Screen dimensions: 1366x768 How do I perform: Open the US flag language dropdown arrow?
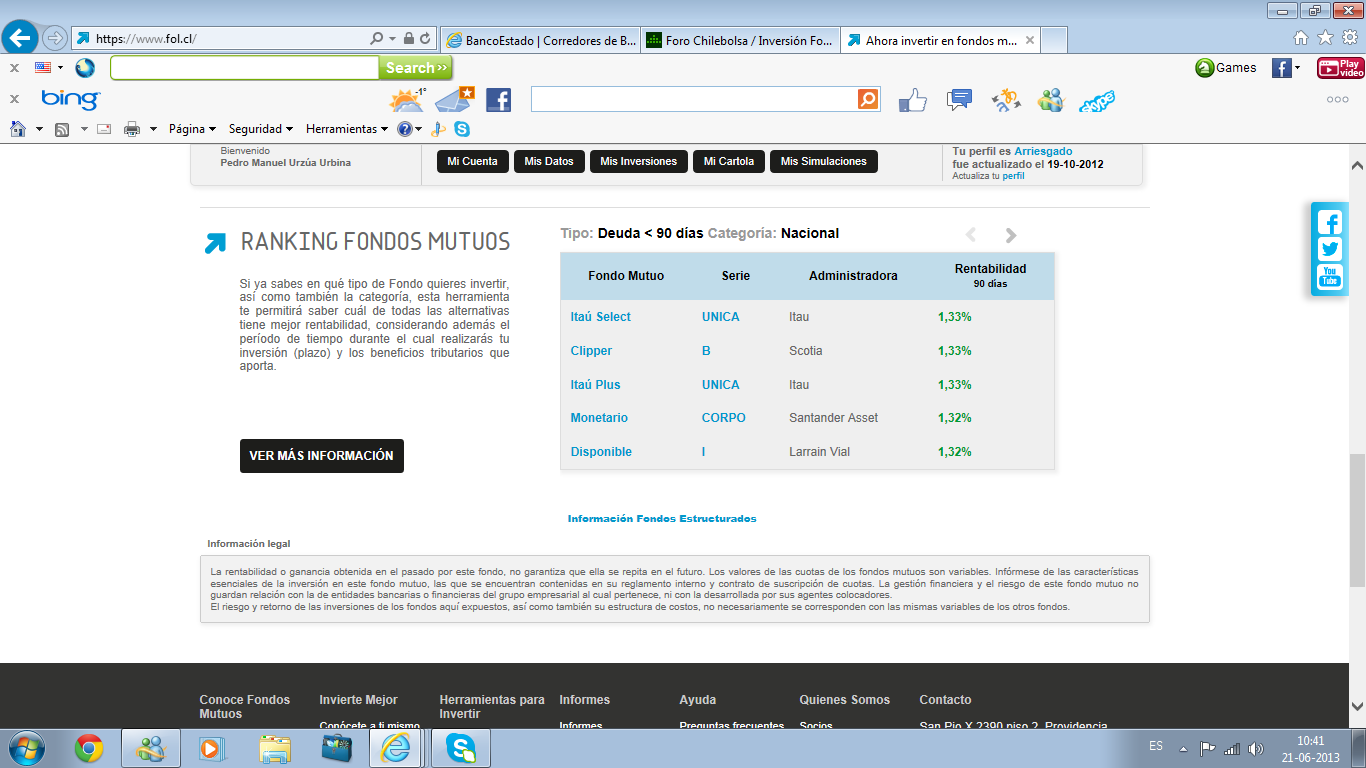click(60, 68)
